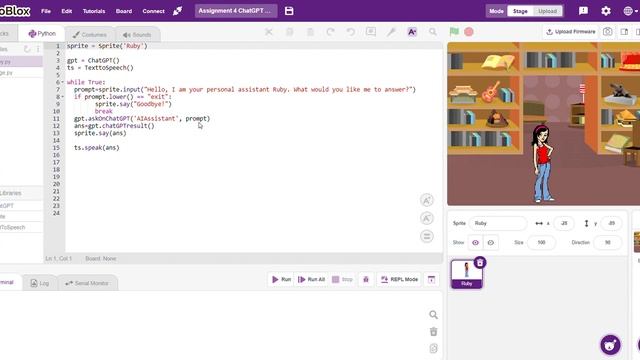The image size is (640, 360).
Task: Toggle the highlighted A+ font size icon
Action: point(412,32)
